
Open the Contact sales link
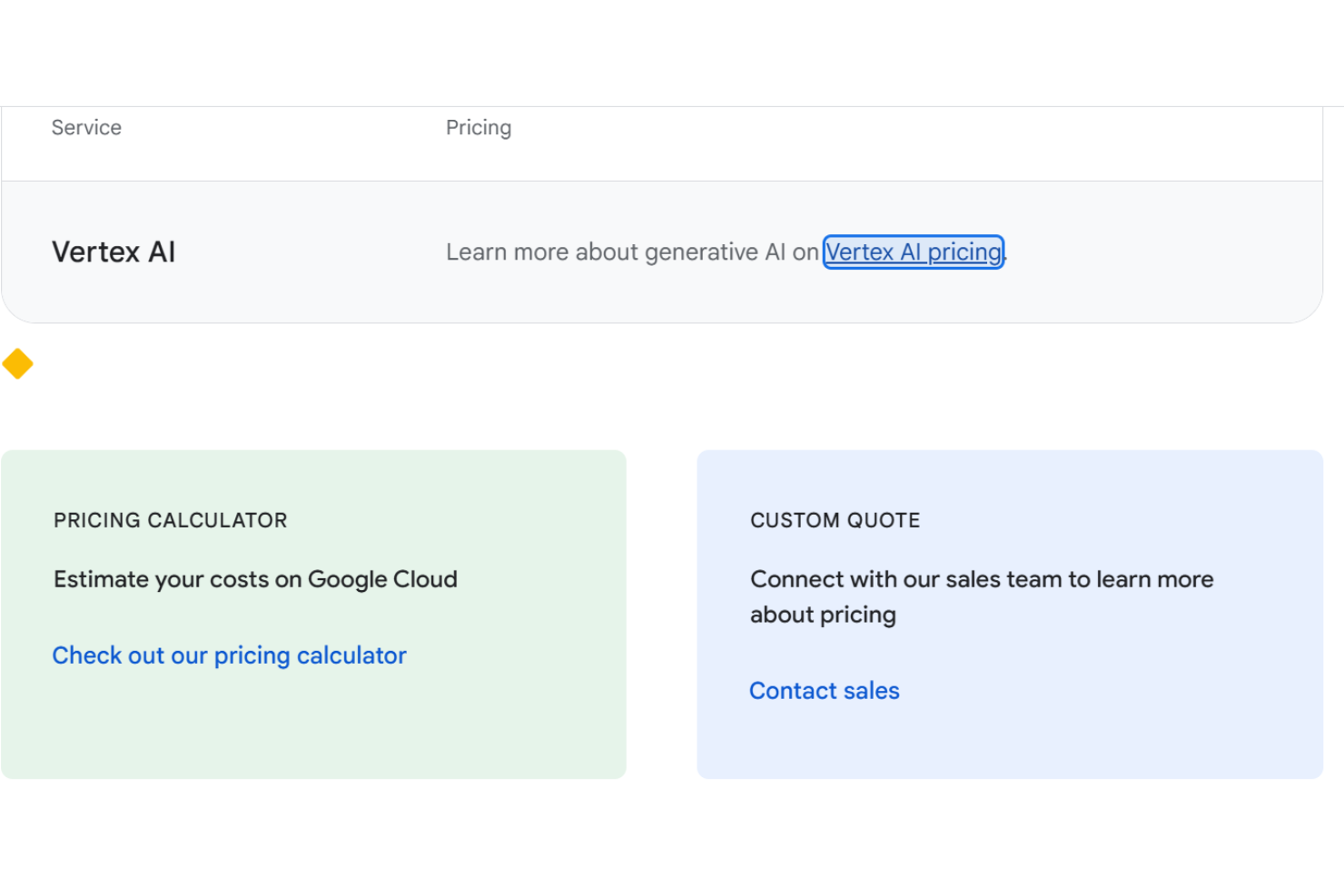point(825,691)
